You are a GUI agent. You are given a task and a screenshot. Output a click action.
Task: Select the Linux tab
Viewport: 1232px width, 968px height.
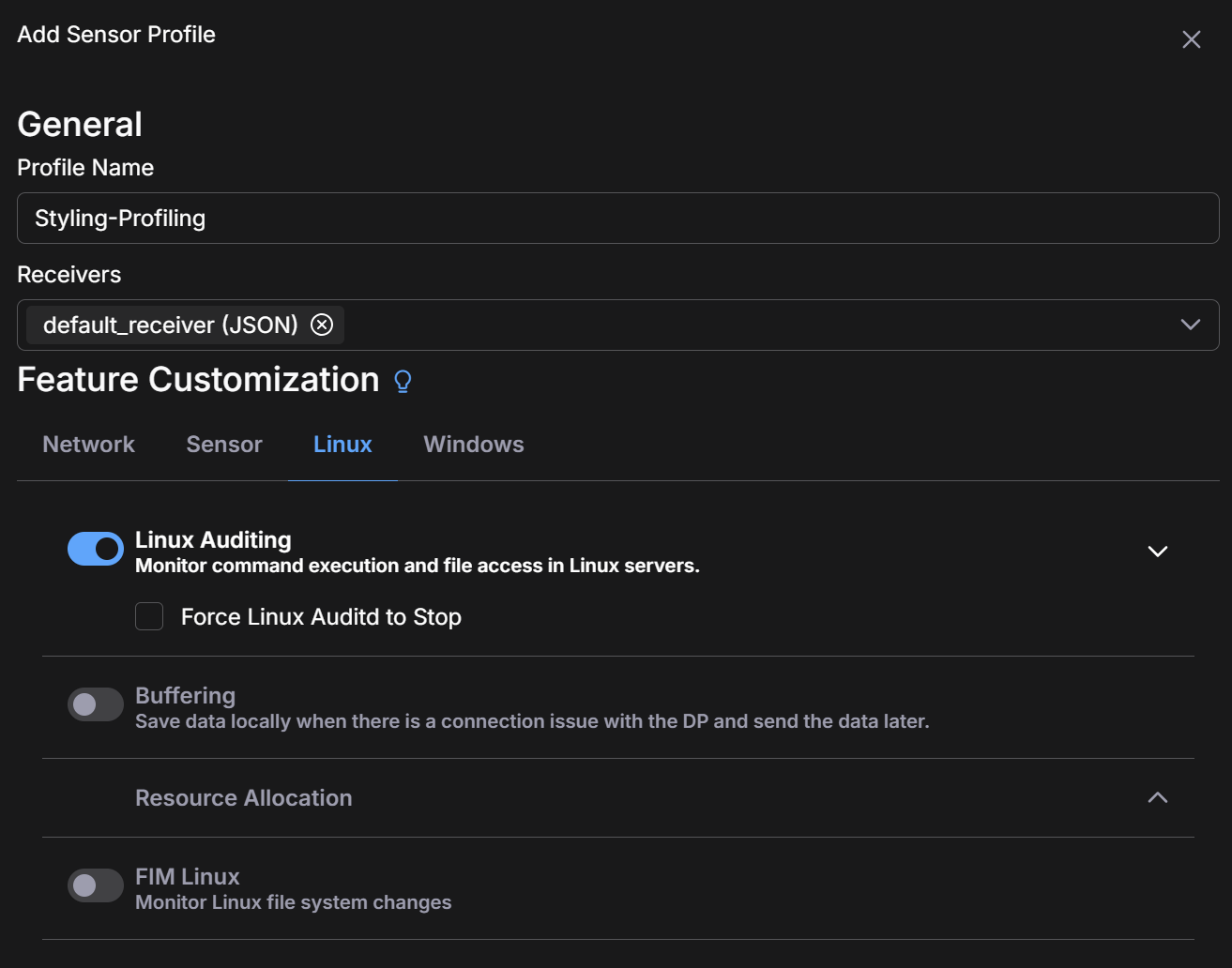coord(342,445)
